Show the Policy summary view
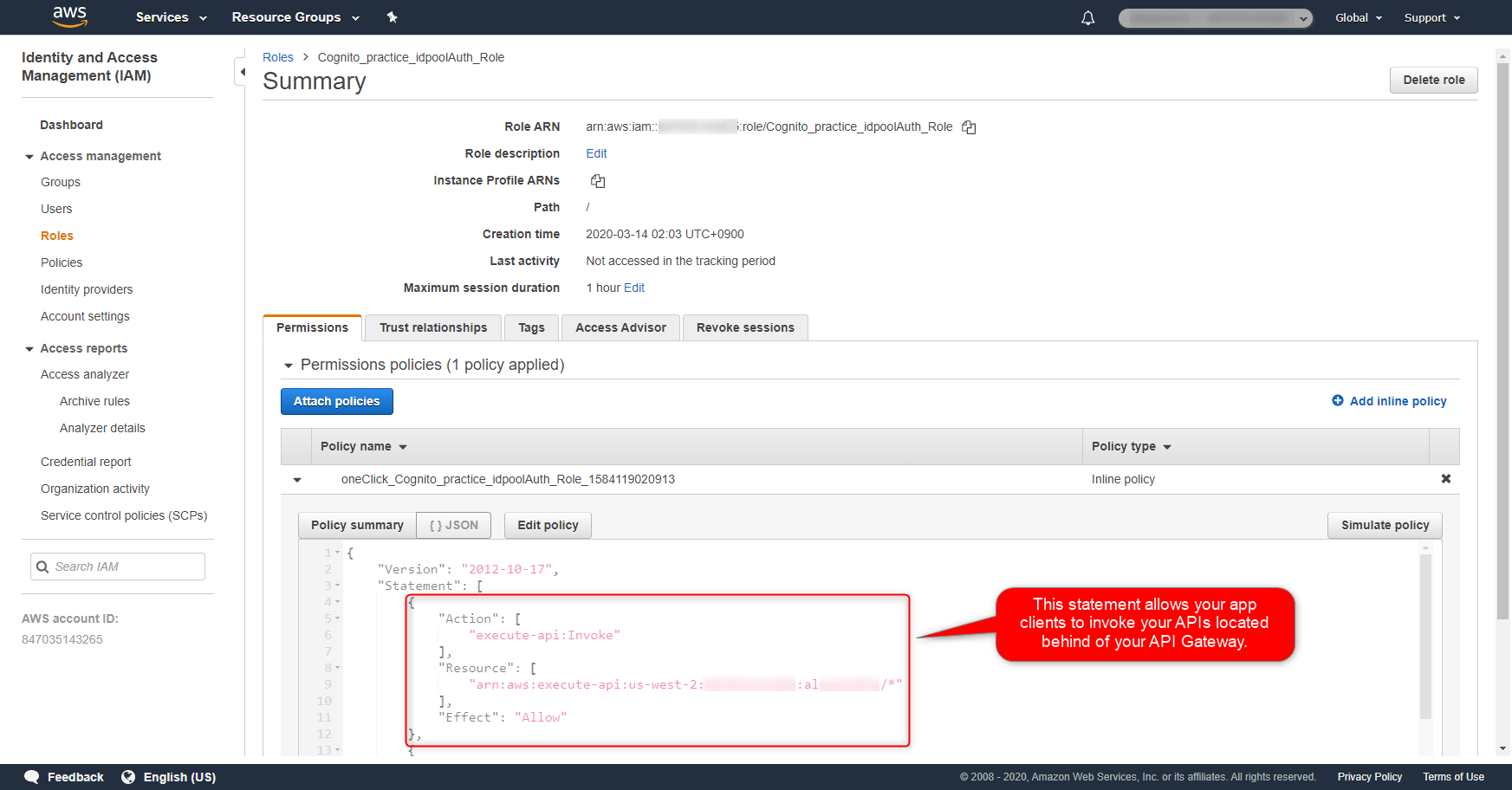This screenshot has height=790, width=1512. pyautogui.click(x=357, y=525)
